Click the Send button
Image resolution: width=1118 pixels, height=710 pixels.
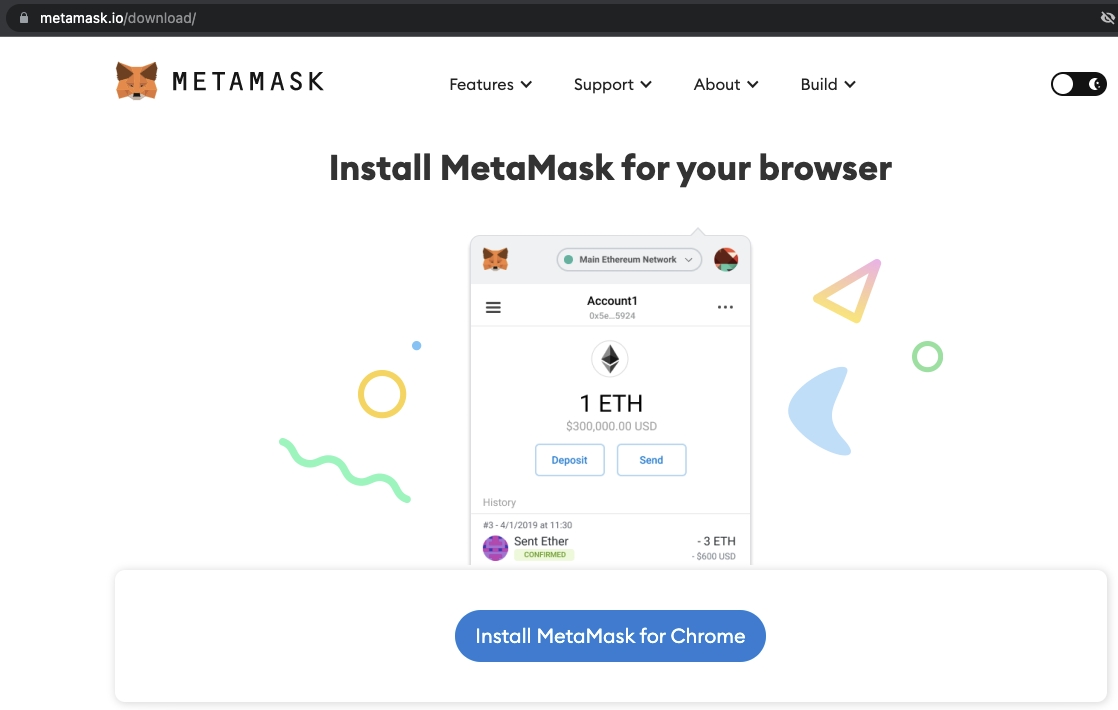(x=652, y=460)
